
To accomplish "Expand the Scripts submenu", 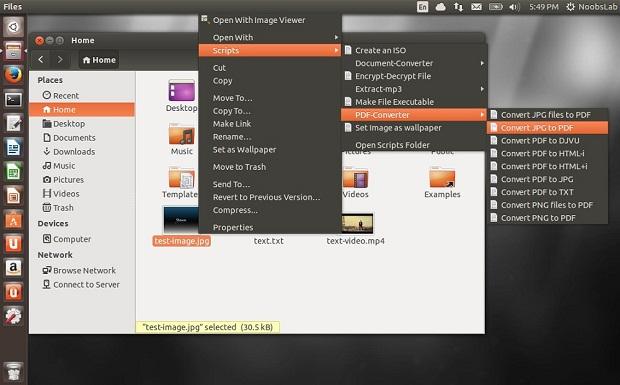I will (x=270, y=51).
